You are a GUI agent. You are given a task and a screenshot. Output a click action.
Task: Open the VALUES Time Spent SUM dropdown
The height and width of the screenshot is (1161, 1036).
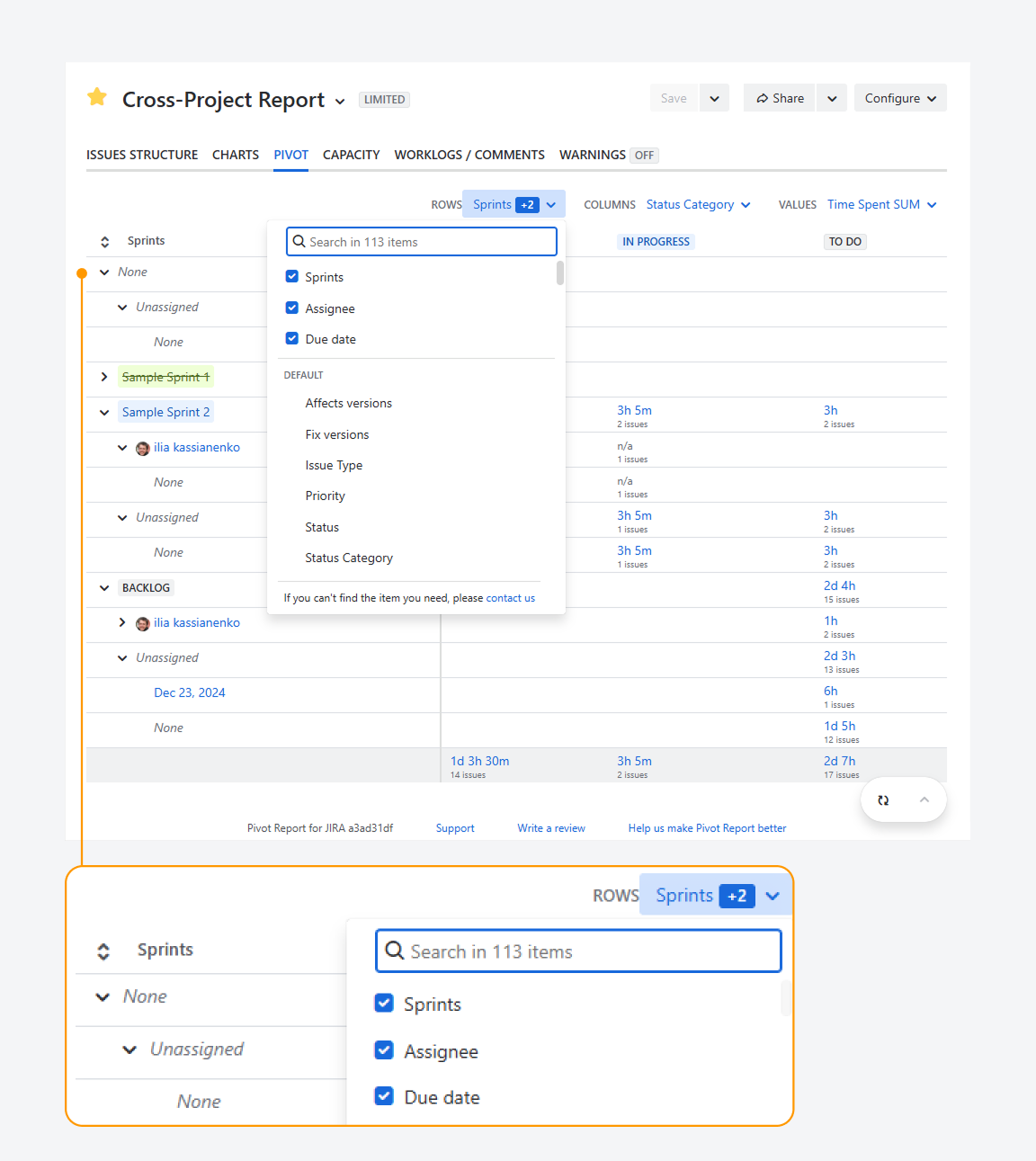[x=882, y=204]
